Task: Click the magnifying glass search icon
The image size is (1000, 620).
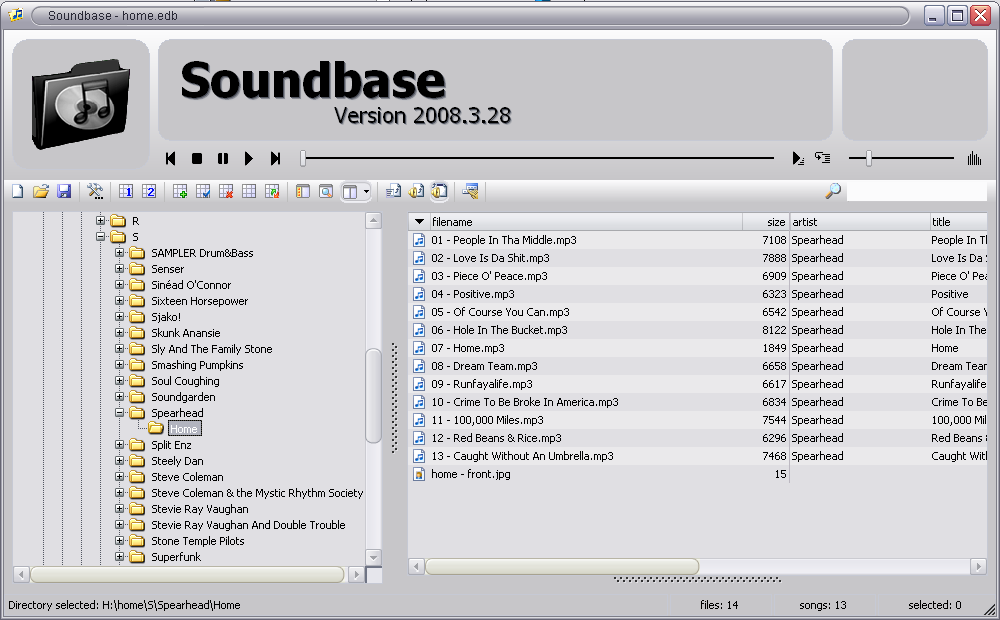Action: [x=833, y=191]
